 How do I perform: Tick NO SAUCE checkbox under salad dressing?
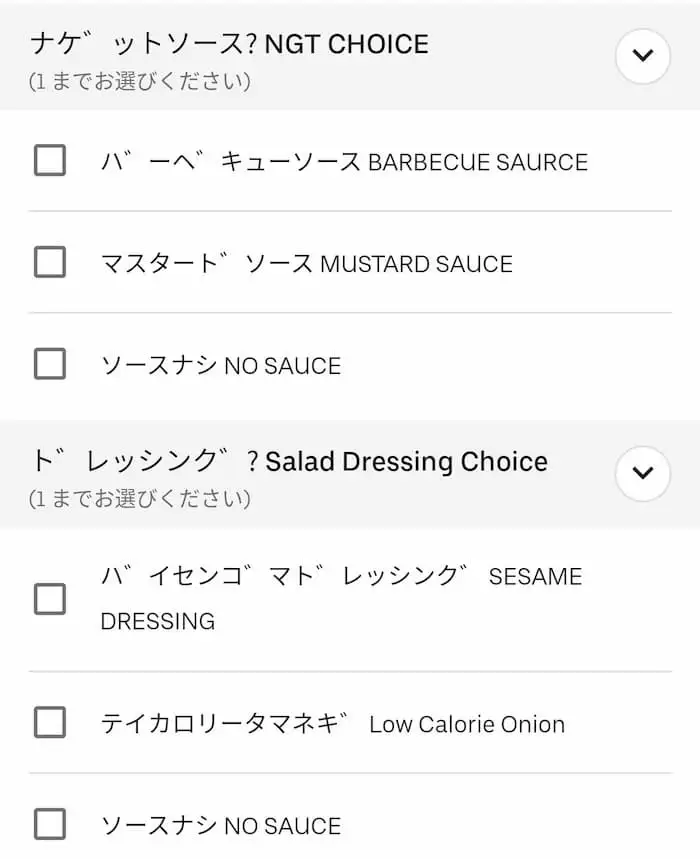(50, 825)
